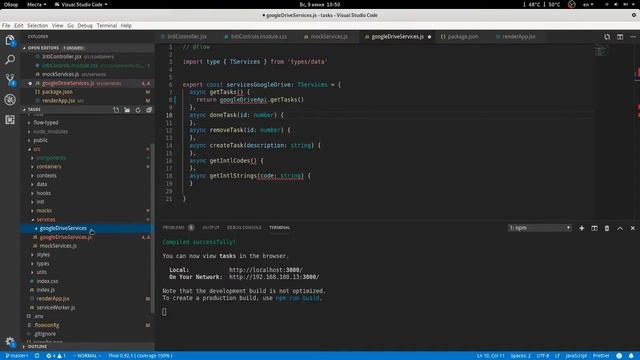
Task: Switch to the OUTPUT panel tab
Action: [x=211, y=228]
